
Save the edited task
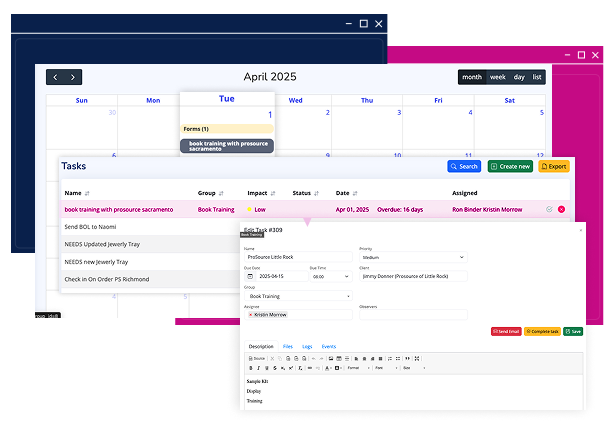573,332
